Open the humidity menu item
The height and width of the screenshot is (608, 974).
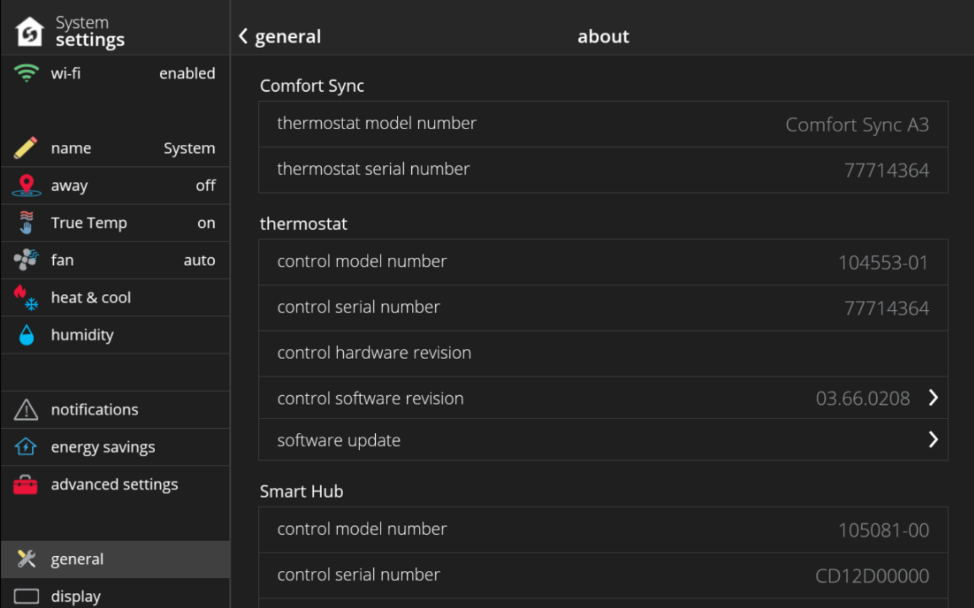click(x=116, y=335)
